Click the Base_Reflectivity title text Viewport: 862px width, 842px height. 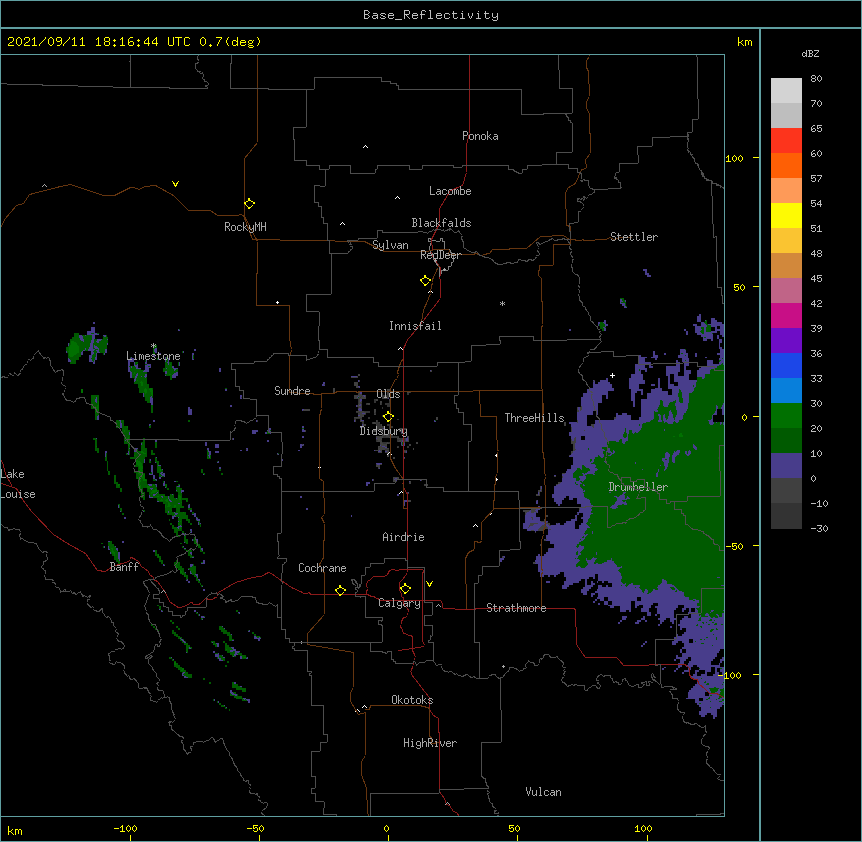[431, 15]
